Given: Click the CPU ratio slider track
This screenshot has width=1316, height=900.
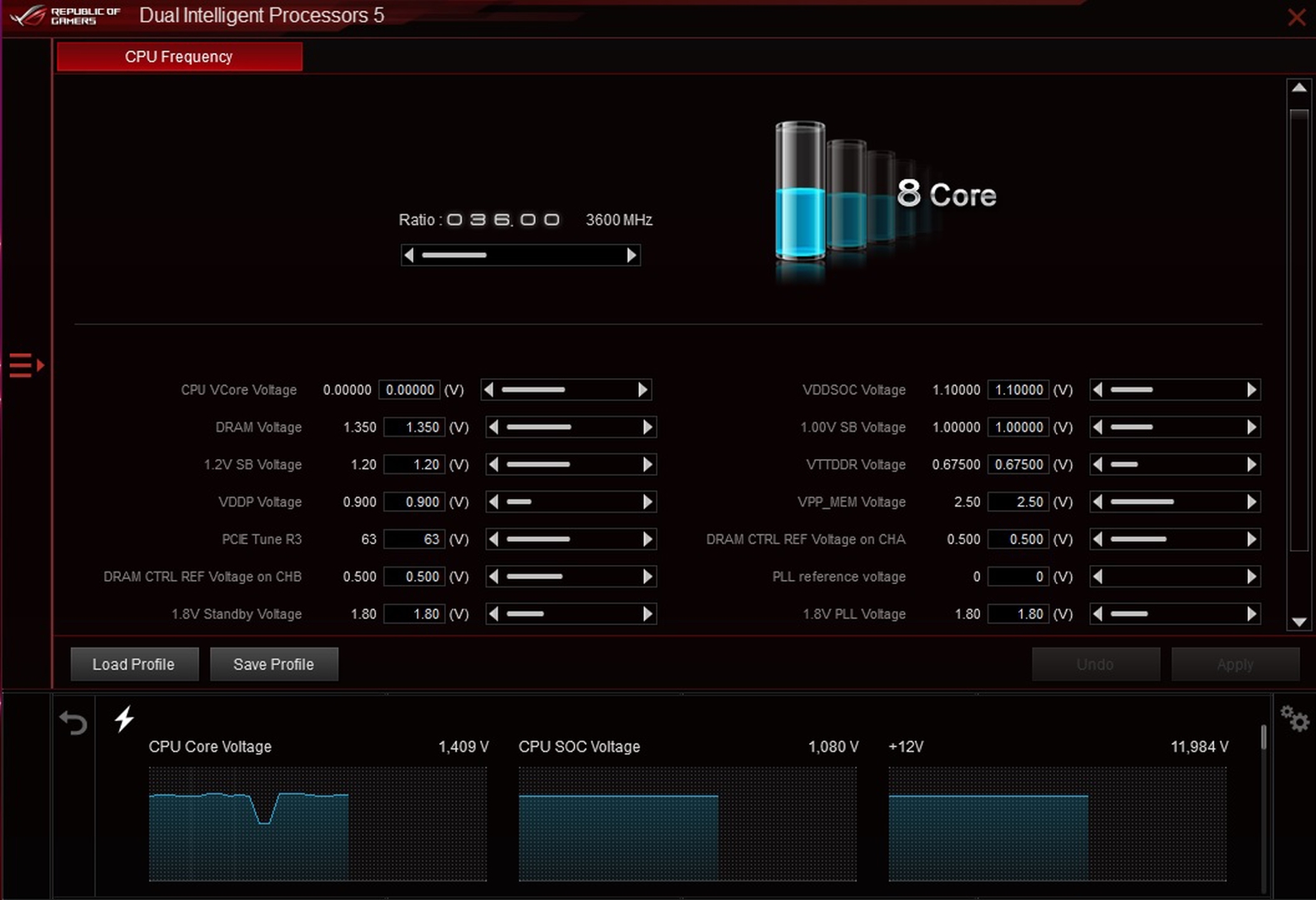Looking at the screenshot, I should pyautogui.click(x=520, y=255).
